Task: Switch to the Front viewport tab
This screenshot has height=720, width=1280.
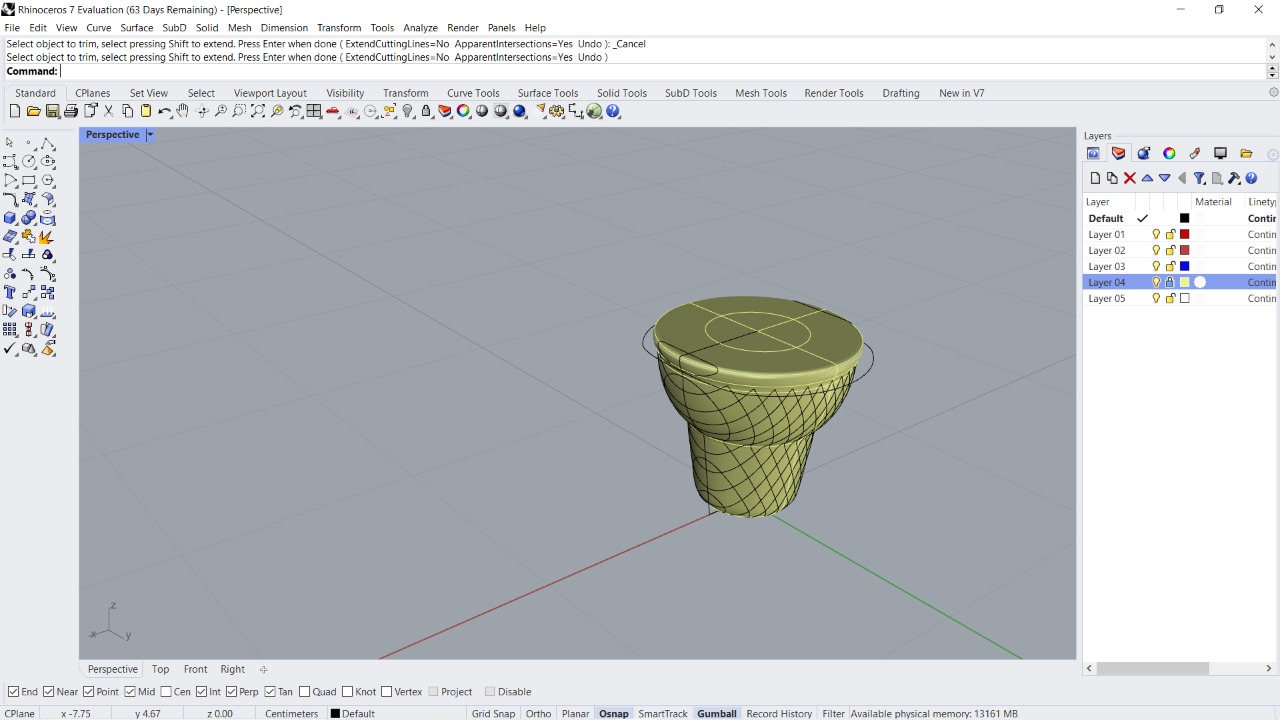Action: [195, 669]
